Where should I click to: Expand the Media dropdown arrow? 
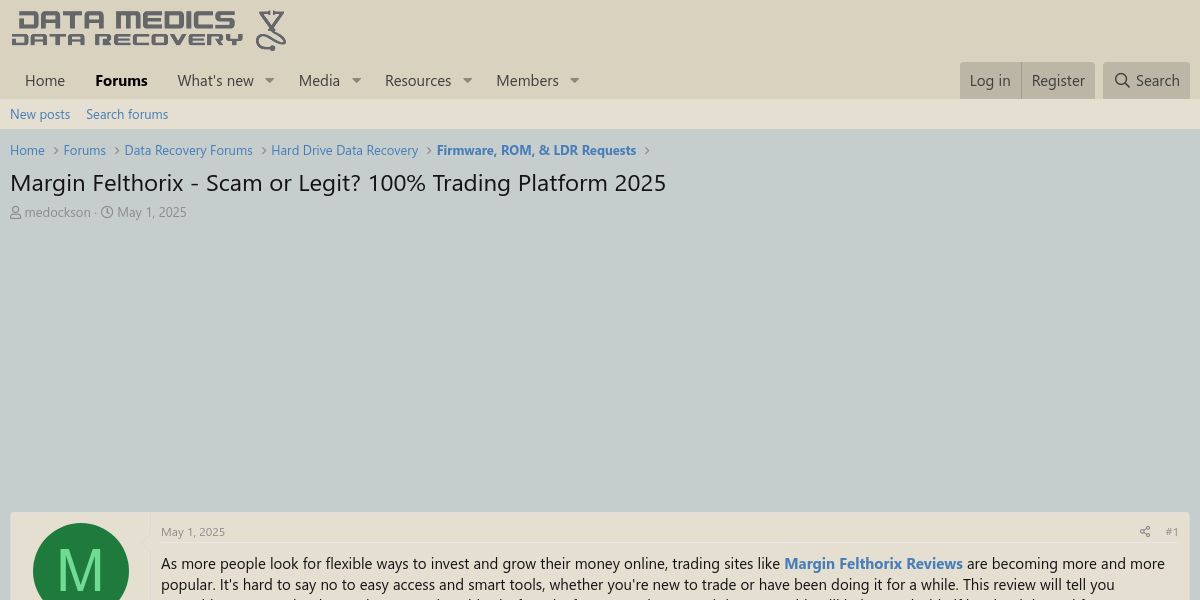[356, 81]
